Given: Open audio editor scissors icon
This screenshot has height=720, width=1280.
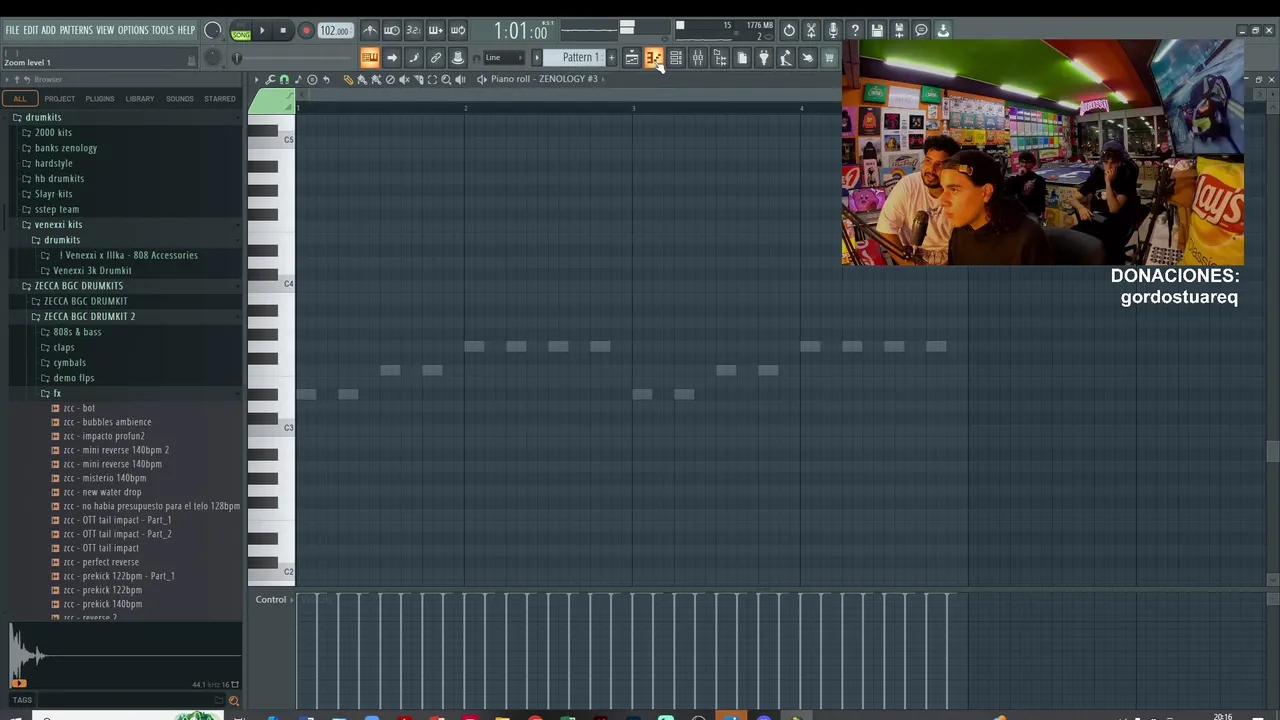Looking at the screenshot, I should coord(811,30).
